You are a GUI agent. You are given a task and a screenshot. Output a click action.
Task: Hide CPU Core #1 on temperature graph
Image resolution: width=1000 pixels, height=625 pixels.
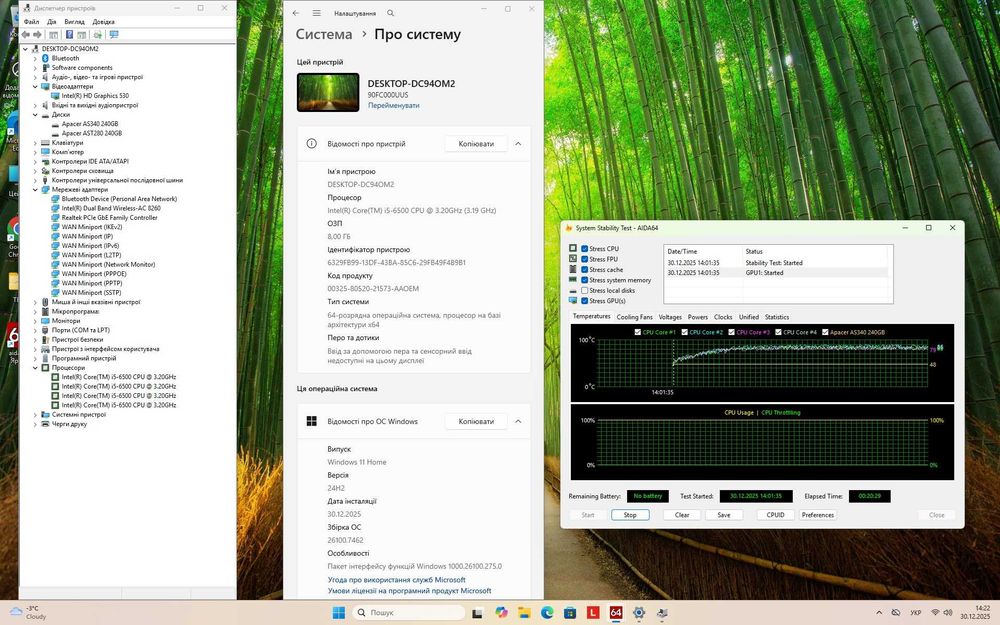(638, 332)
